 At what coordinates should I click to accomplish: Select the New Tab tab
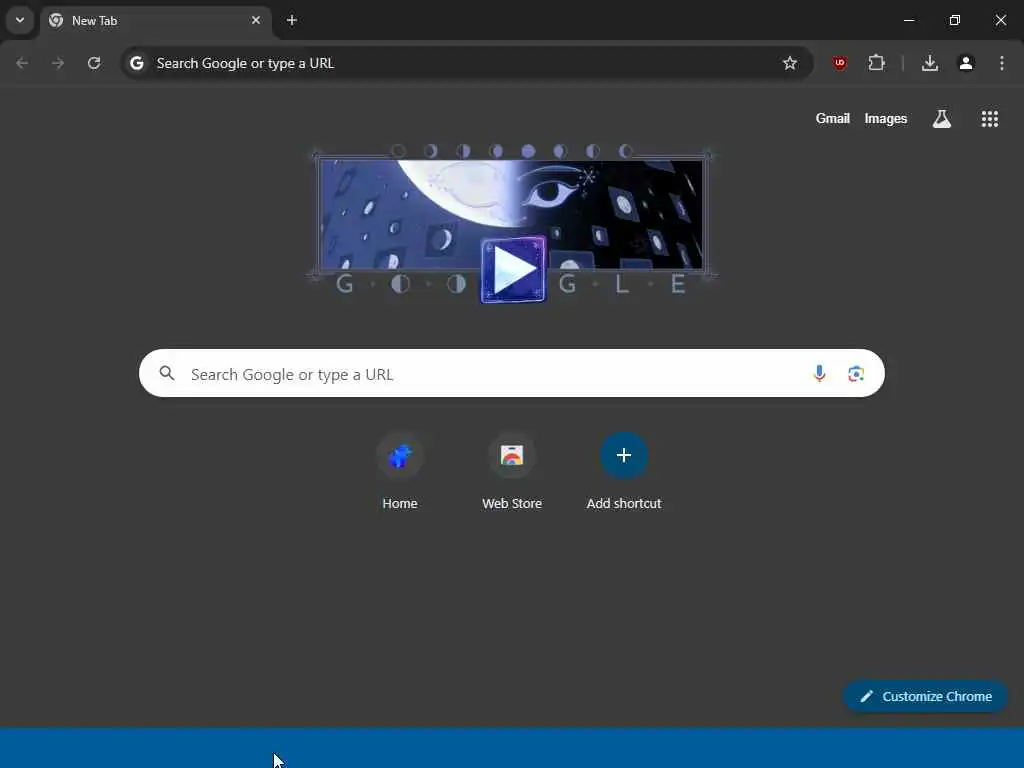(155, 21)
